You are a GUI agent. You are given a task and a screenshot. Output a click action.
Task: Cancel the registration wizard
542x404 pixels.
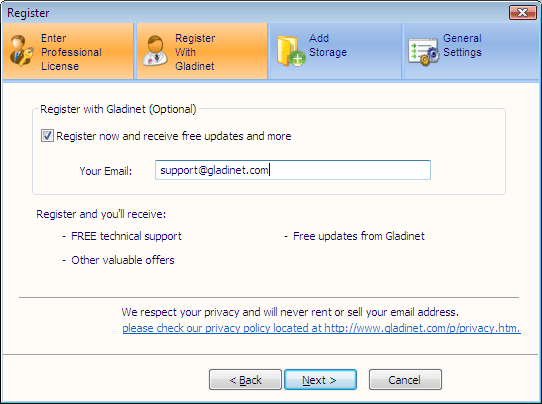(x=405, y=380)
